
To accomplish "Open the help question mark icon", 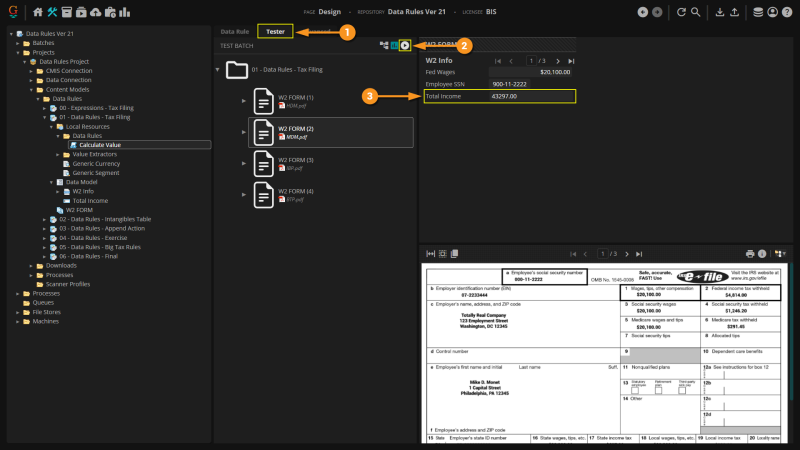I will click(x=787, y=12).
